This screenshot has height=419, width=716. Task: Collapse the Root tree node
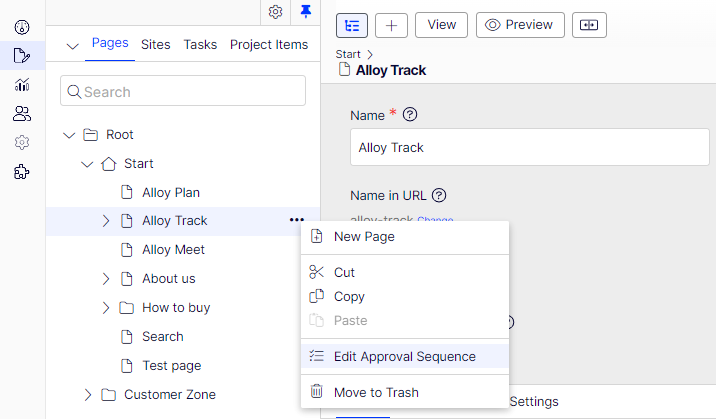(69, 135)
